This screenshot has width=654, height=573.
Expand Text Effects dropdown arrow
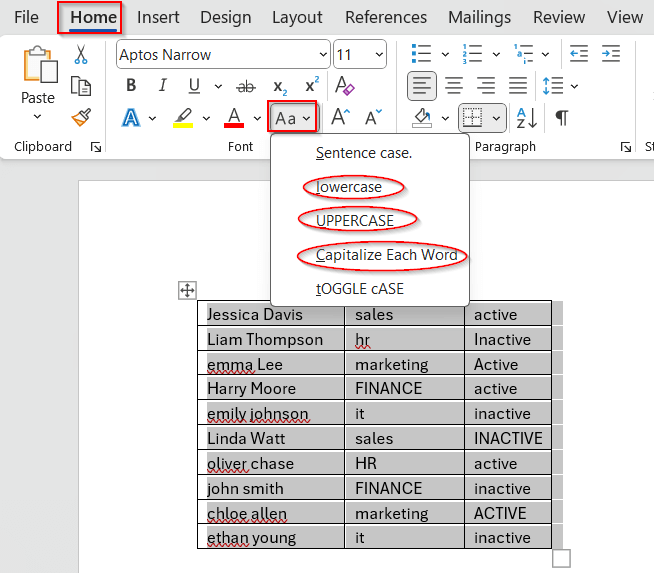(152, 118)
